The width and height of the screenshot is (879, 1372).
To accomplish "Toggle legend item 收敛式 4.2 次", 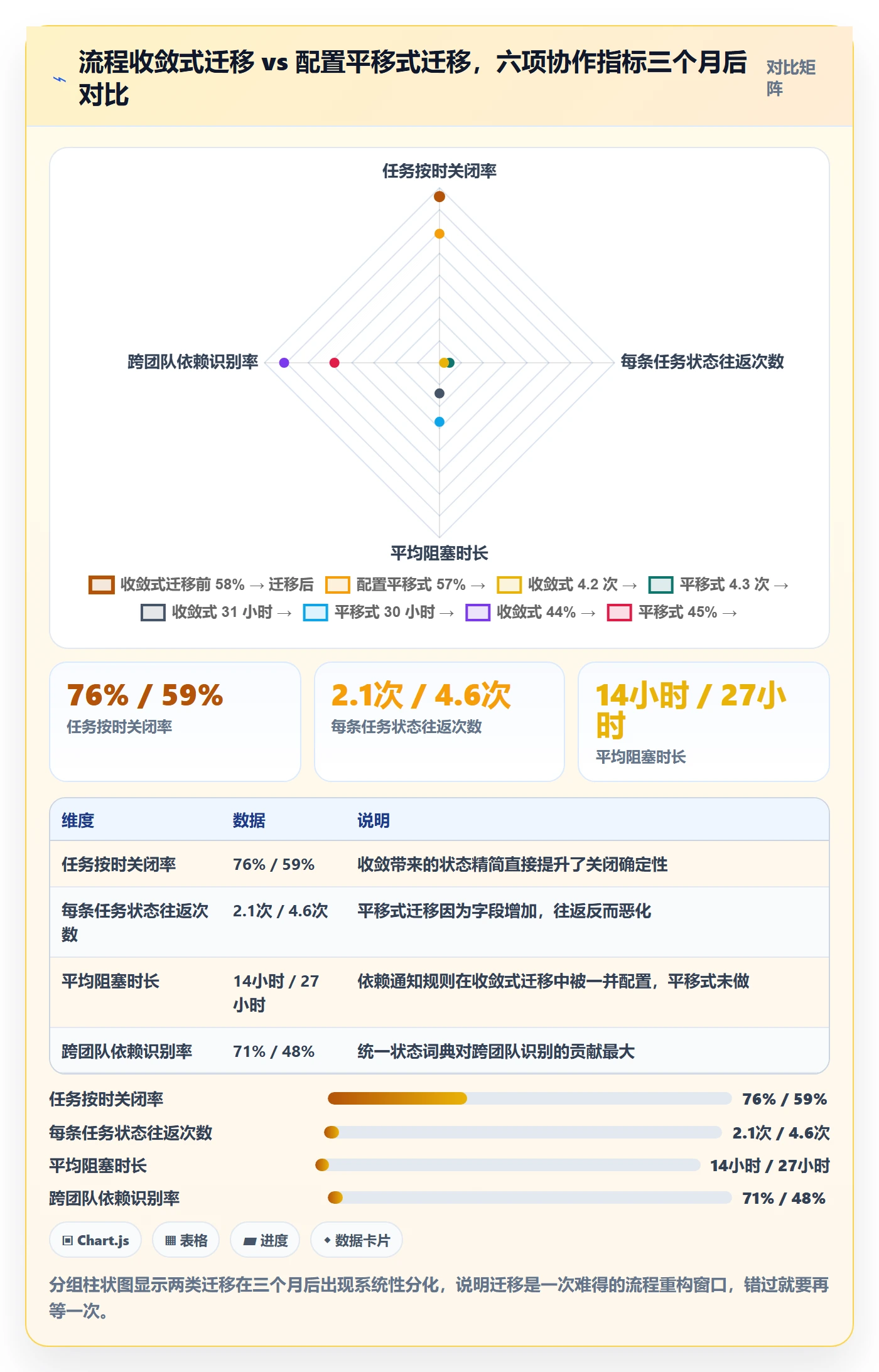I will pyautogui.click(x=566, y=584).
